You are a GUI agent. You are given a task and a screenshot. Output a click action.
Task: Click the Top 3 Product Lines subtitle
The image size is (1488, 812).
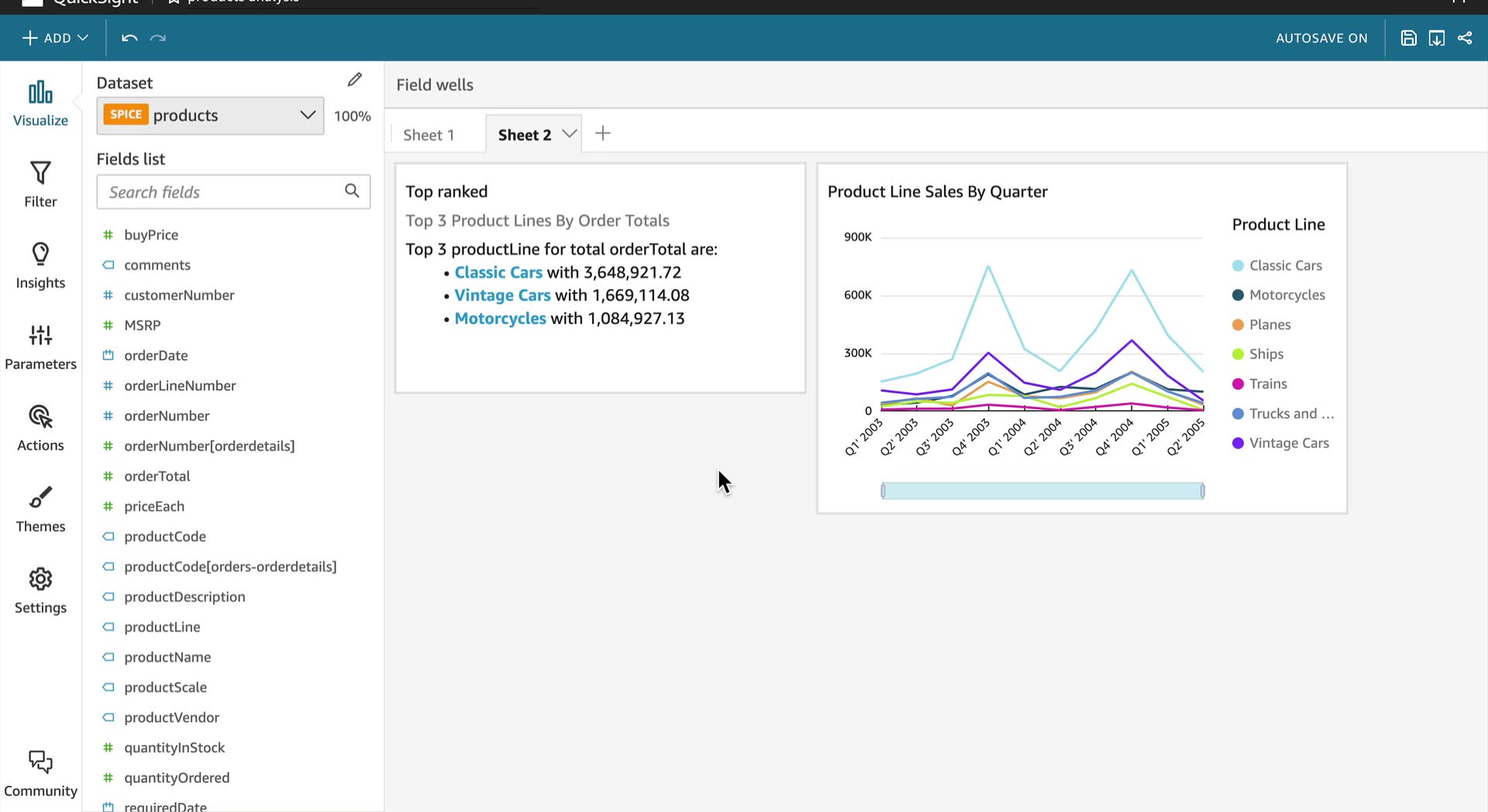[x=537, y=221]
